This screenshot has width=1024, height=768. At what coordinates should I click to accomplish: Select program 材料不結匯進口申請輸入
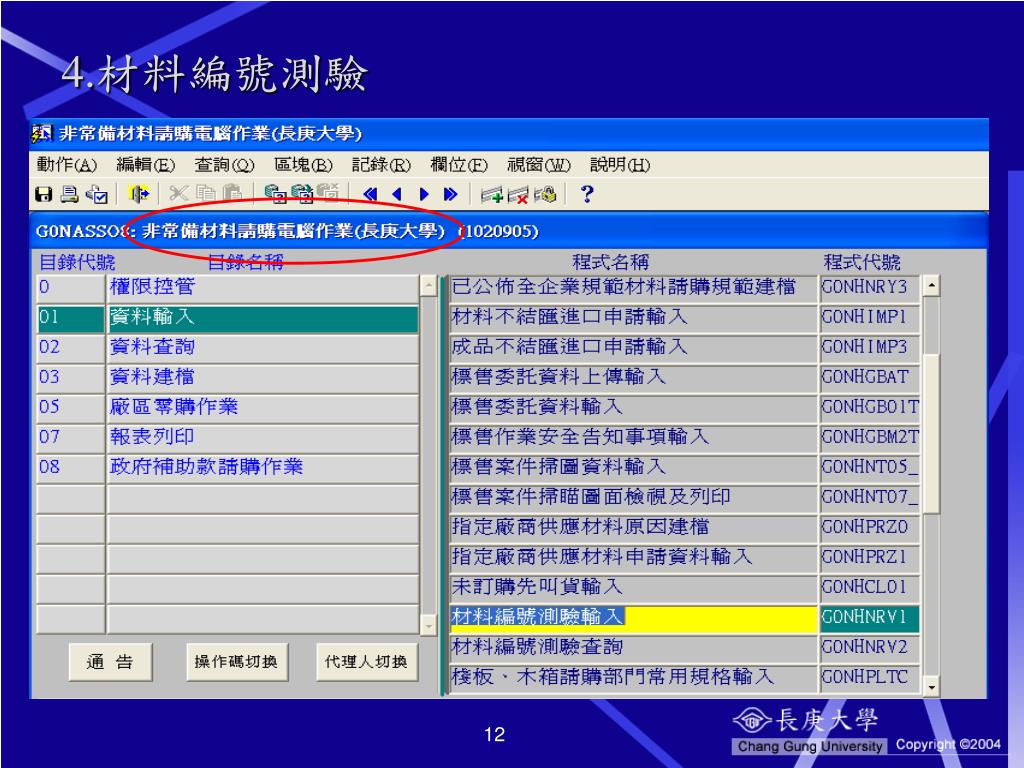pyautogui.click(x=633, y=317)
